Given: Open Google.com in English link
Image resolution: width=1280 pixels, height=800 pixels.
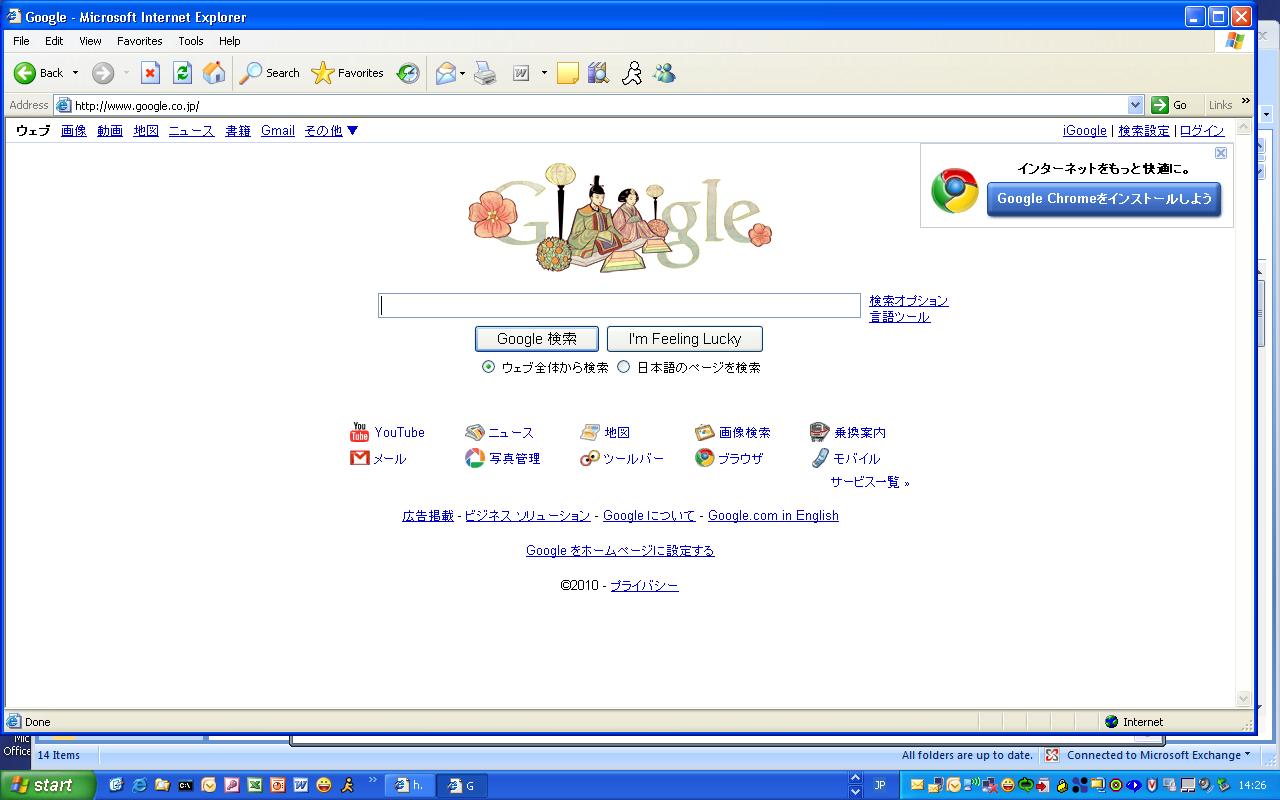Looking at the screenshot, I should (x=773, y=516).
